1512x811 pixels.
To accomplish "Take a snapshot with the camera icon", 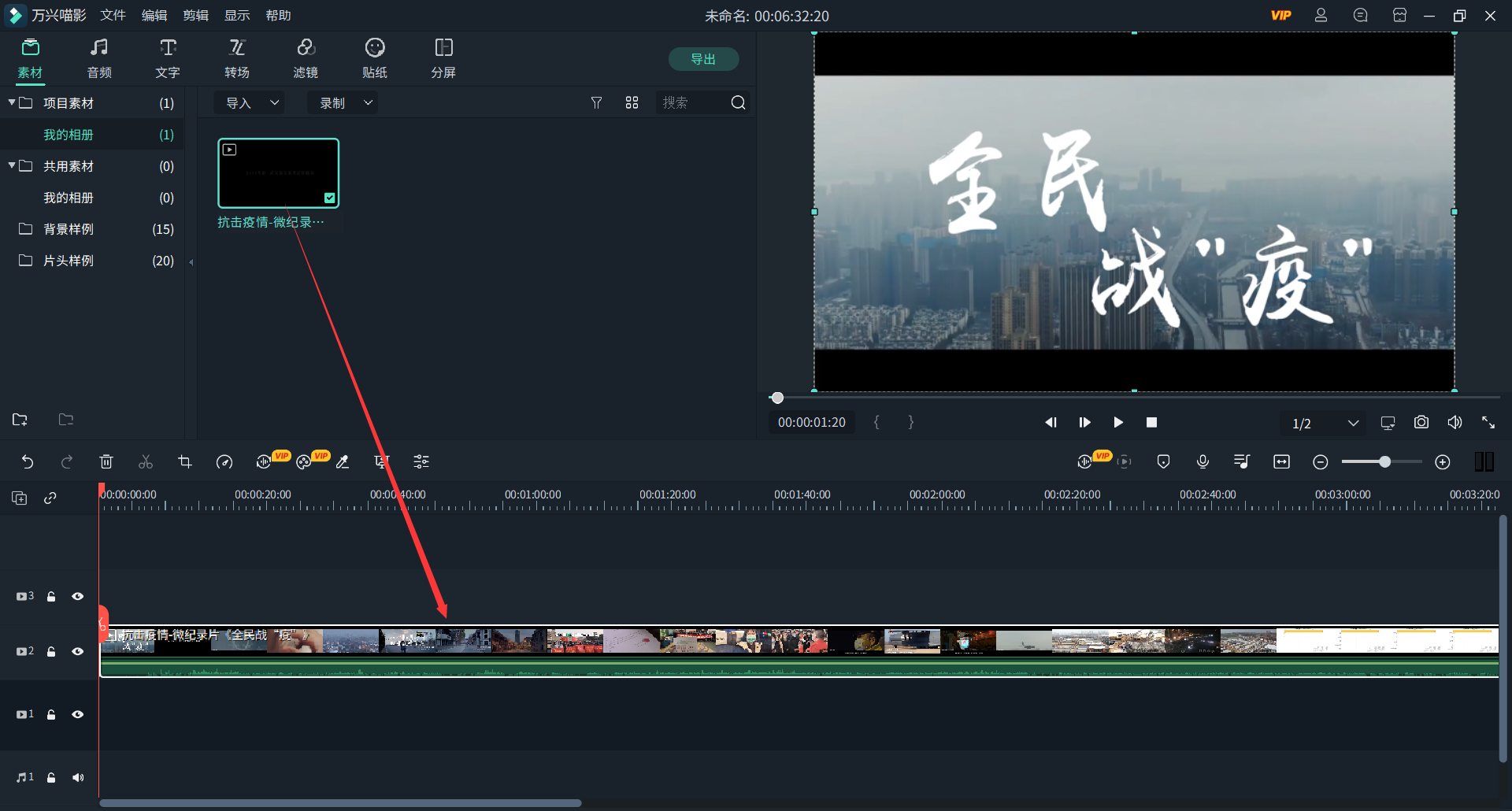I will coord(1421,422).
